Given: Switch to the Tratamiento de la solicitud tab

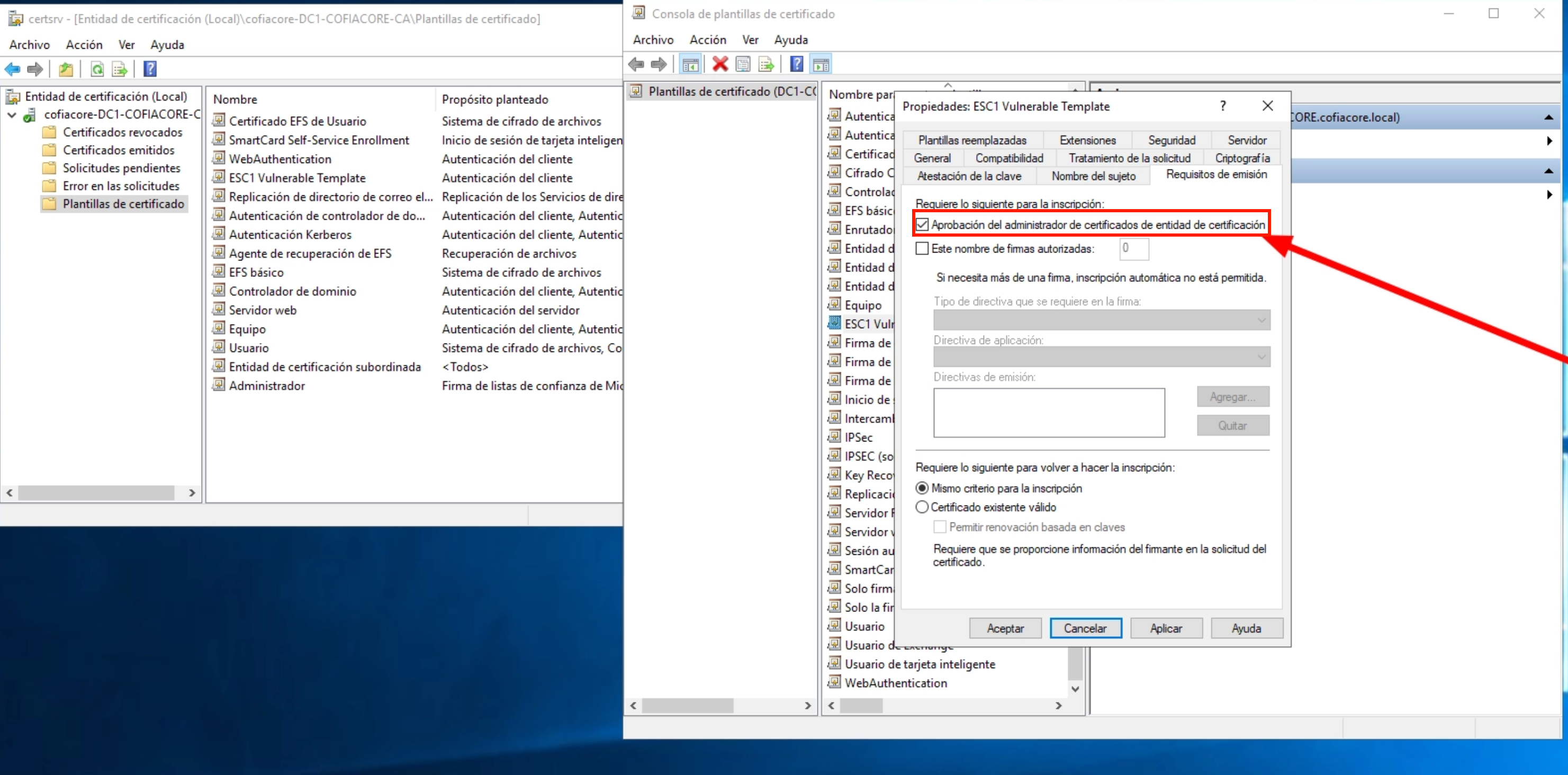Looking at the screenshot, I should pyautogui.click(x=1129, y=158).
